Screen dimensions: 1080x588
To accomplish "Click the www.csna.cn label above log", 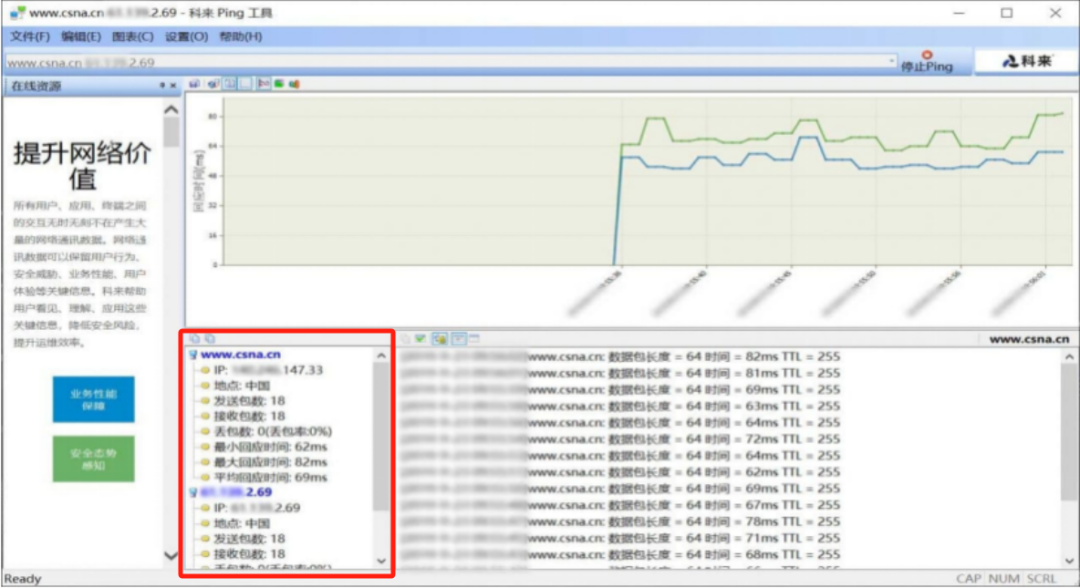I will pos(1029,339).
